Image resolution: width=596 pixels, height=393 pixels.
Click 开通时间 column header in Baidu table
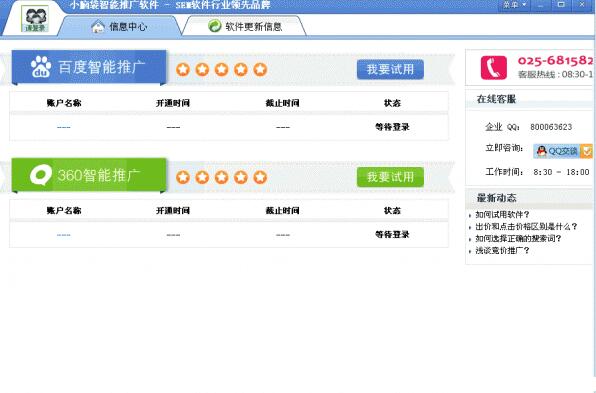coord(173,103)
